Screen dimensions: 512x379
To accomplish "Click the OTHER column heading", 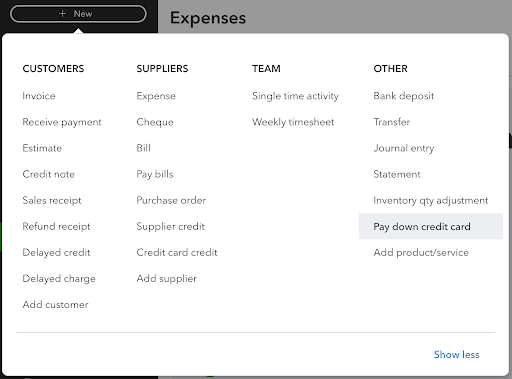I will tap(390, 69).
